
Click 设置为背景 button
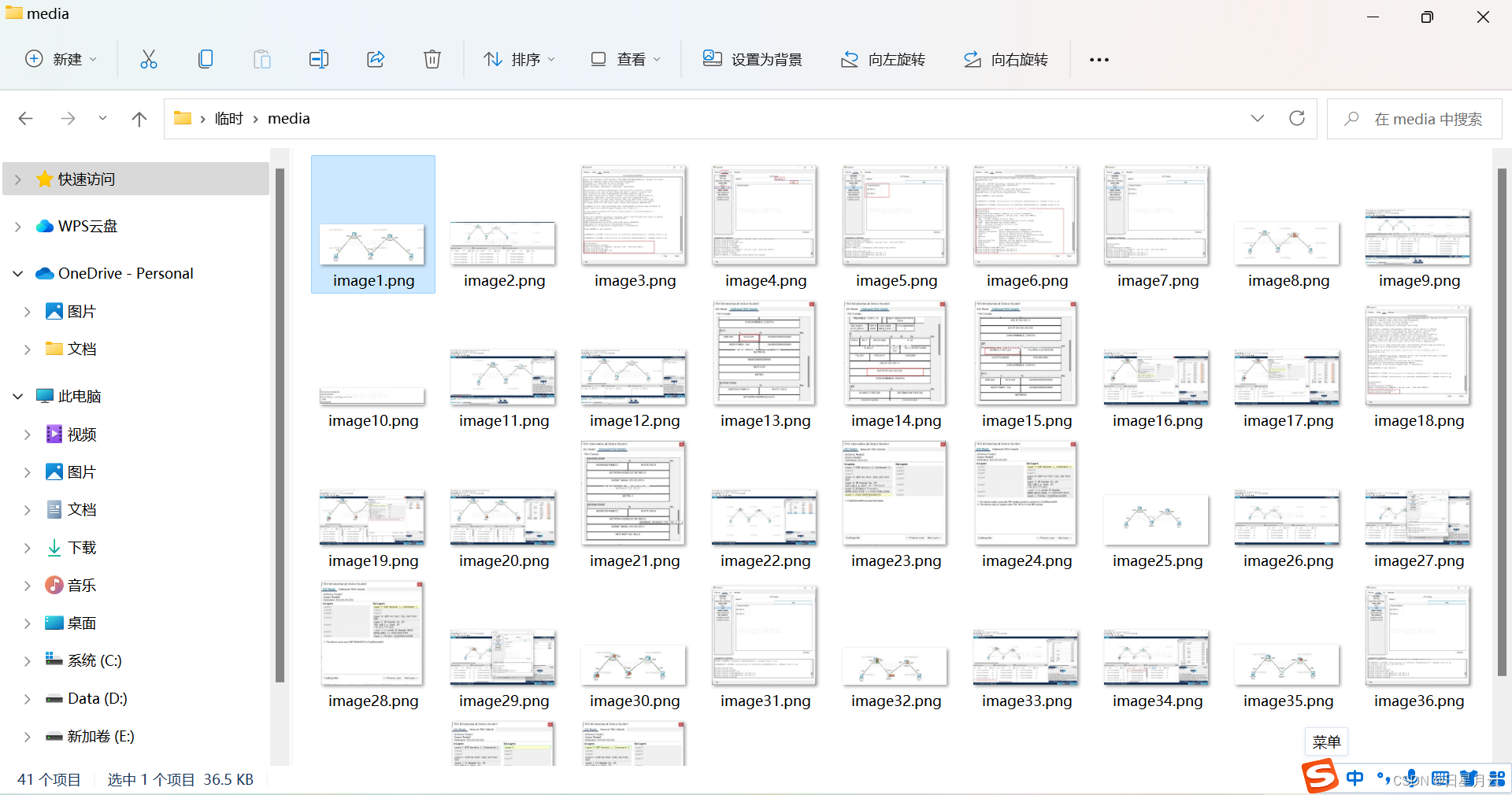(x=753, y=59)
